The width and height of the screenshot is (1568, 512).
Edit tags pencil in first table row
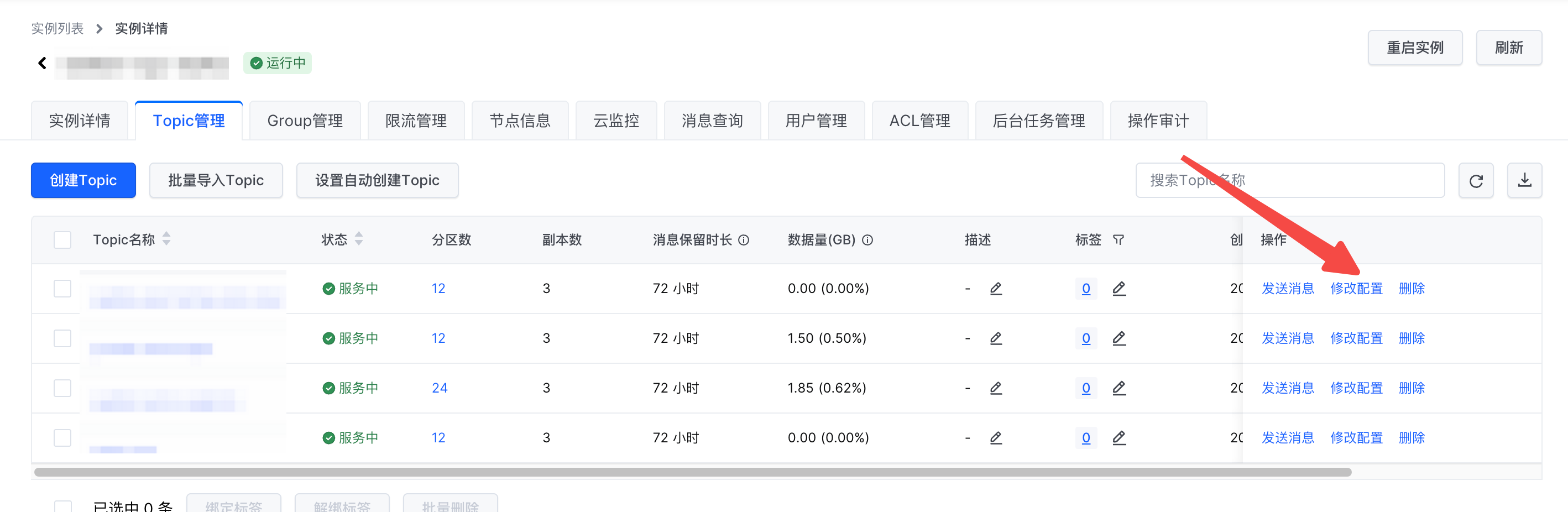[x=1119, y=289]
